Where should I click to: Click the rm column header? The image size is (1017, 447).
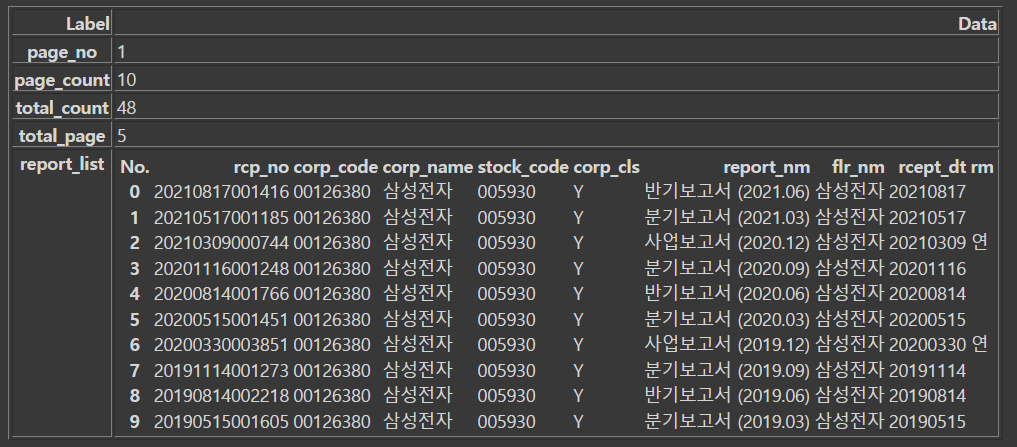tap(982, 167)
